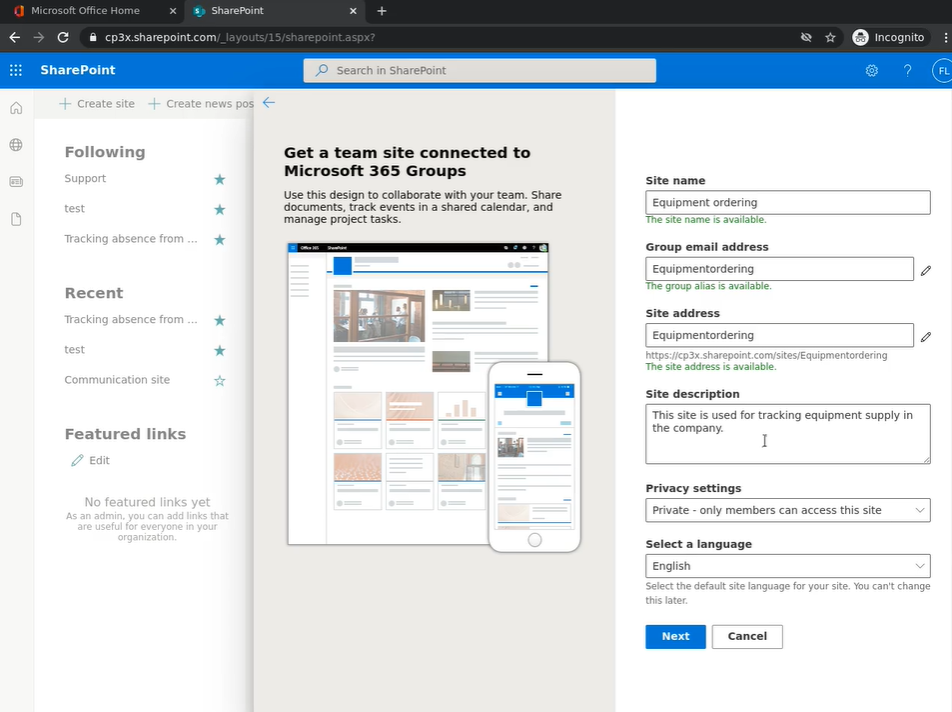Open the Privacy settings dropdown
The image size is (952, 712).
click(x=787, y=510)
